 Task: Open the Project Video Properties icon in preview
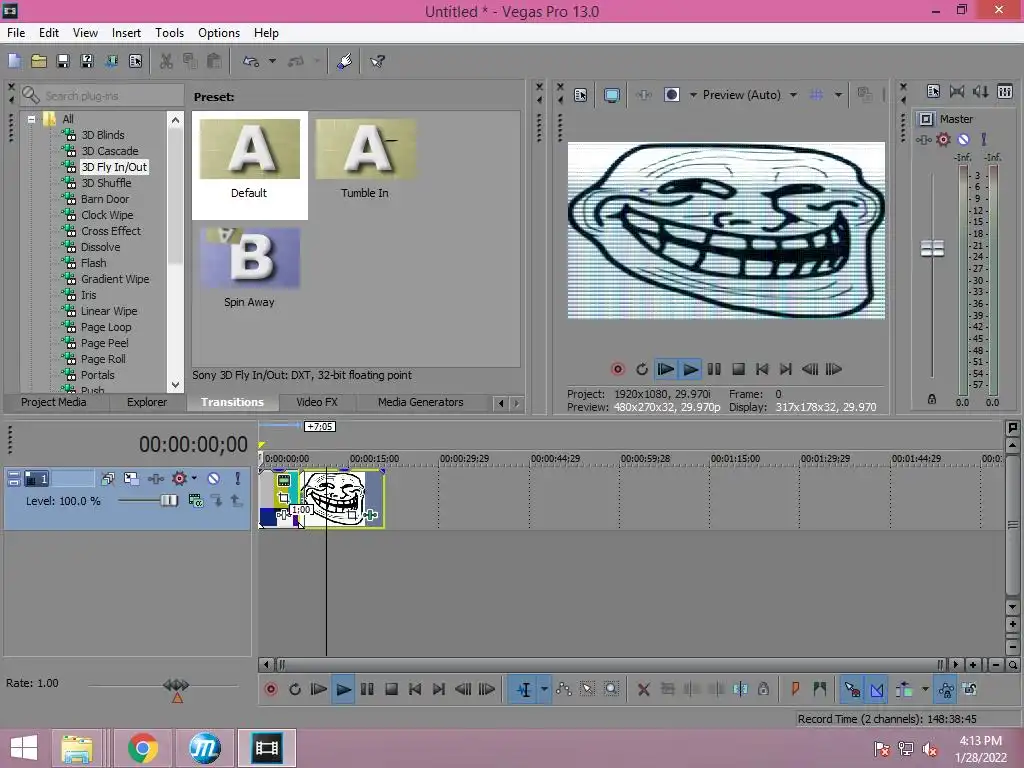click(x=581, y=95)
